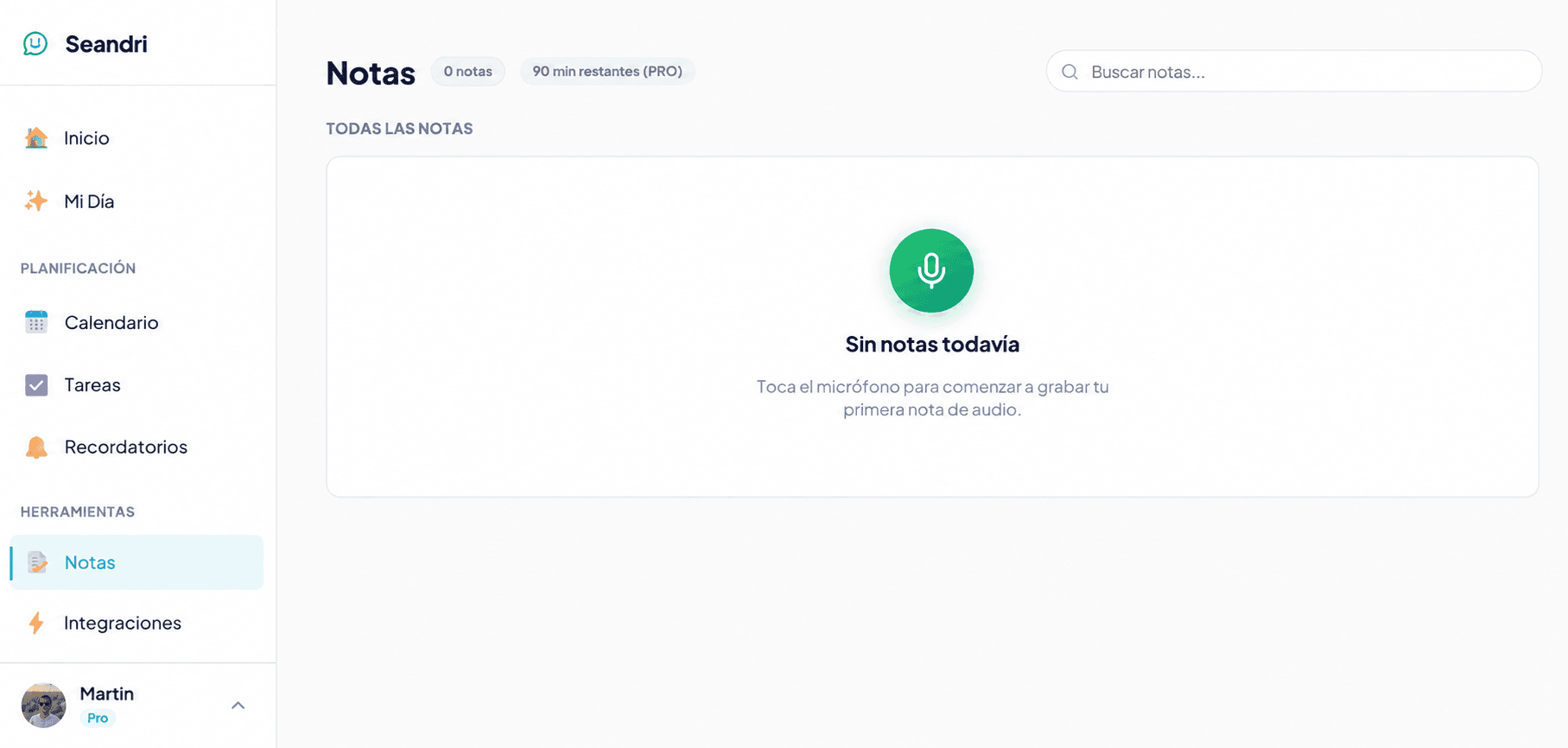Open the Integraciones page
This screenshot has width=1568, height=748.
[136, 623]
